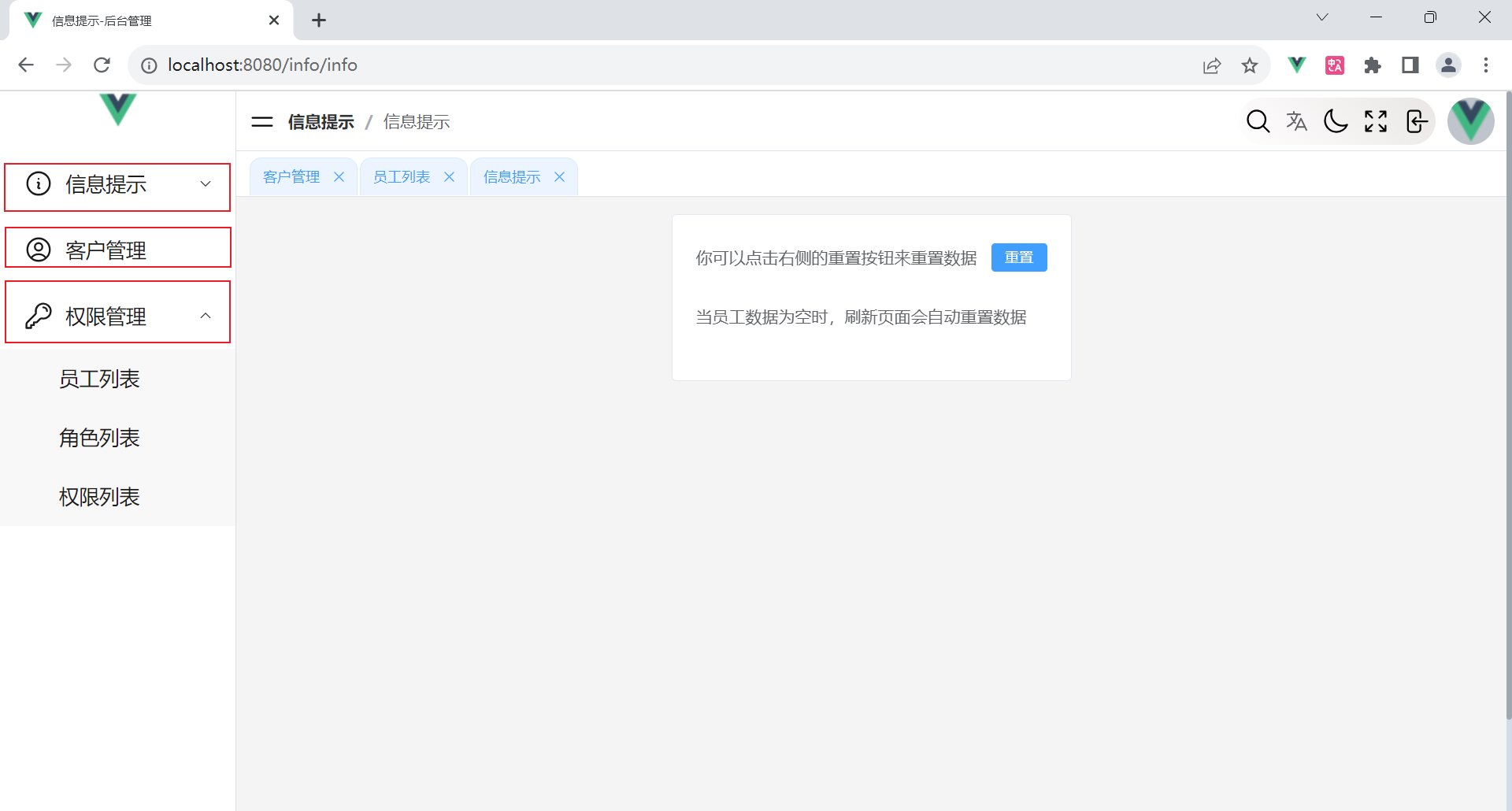The image size is (1512, 811).
Task: Click the hamburger menu collapse icon
Action: (261, 122)
